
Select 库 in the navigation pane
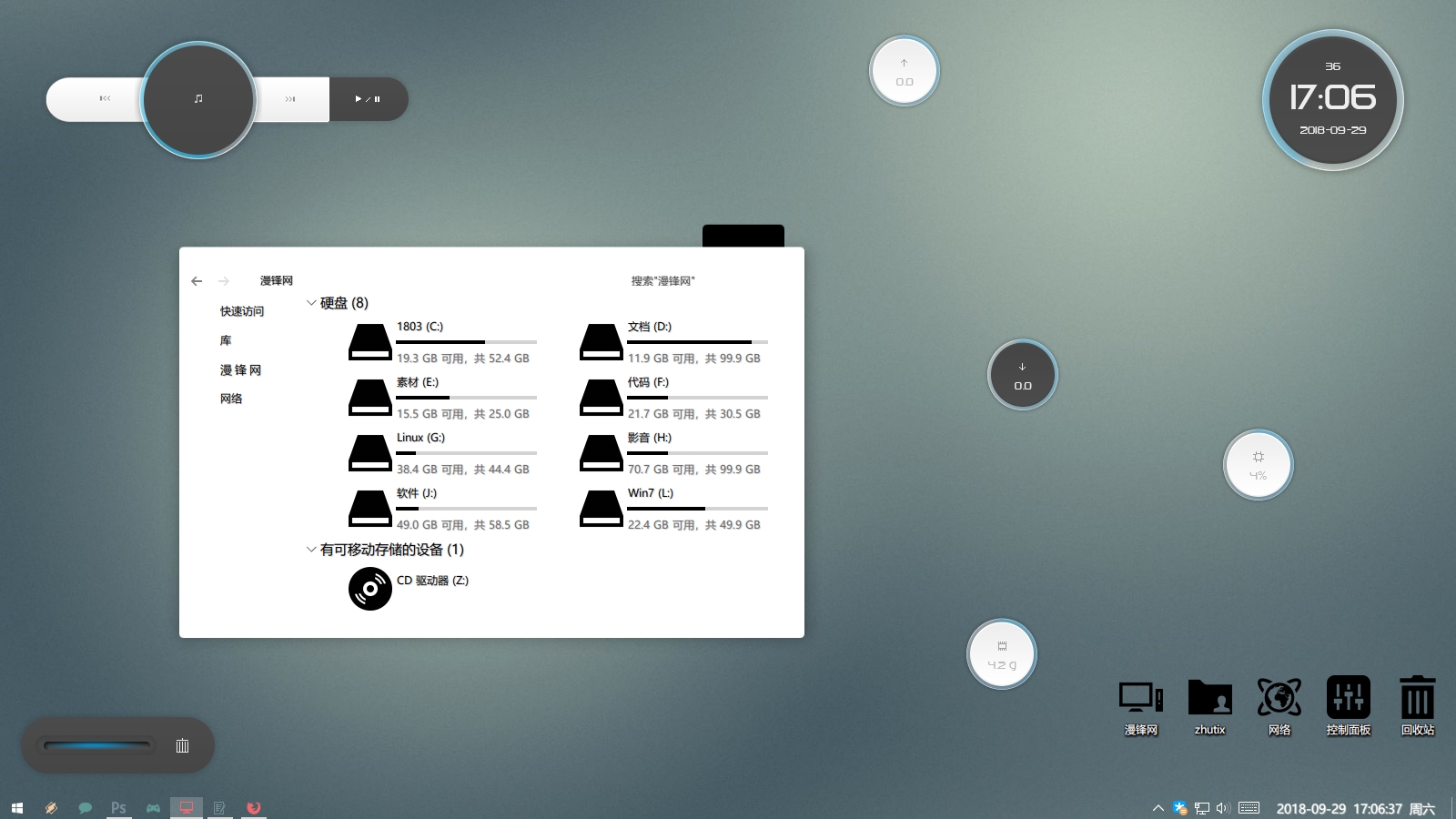pos(226,340)
